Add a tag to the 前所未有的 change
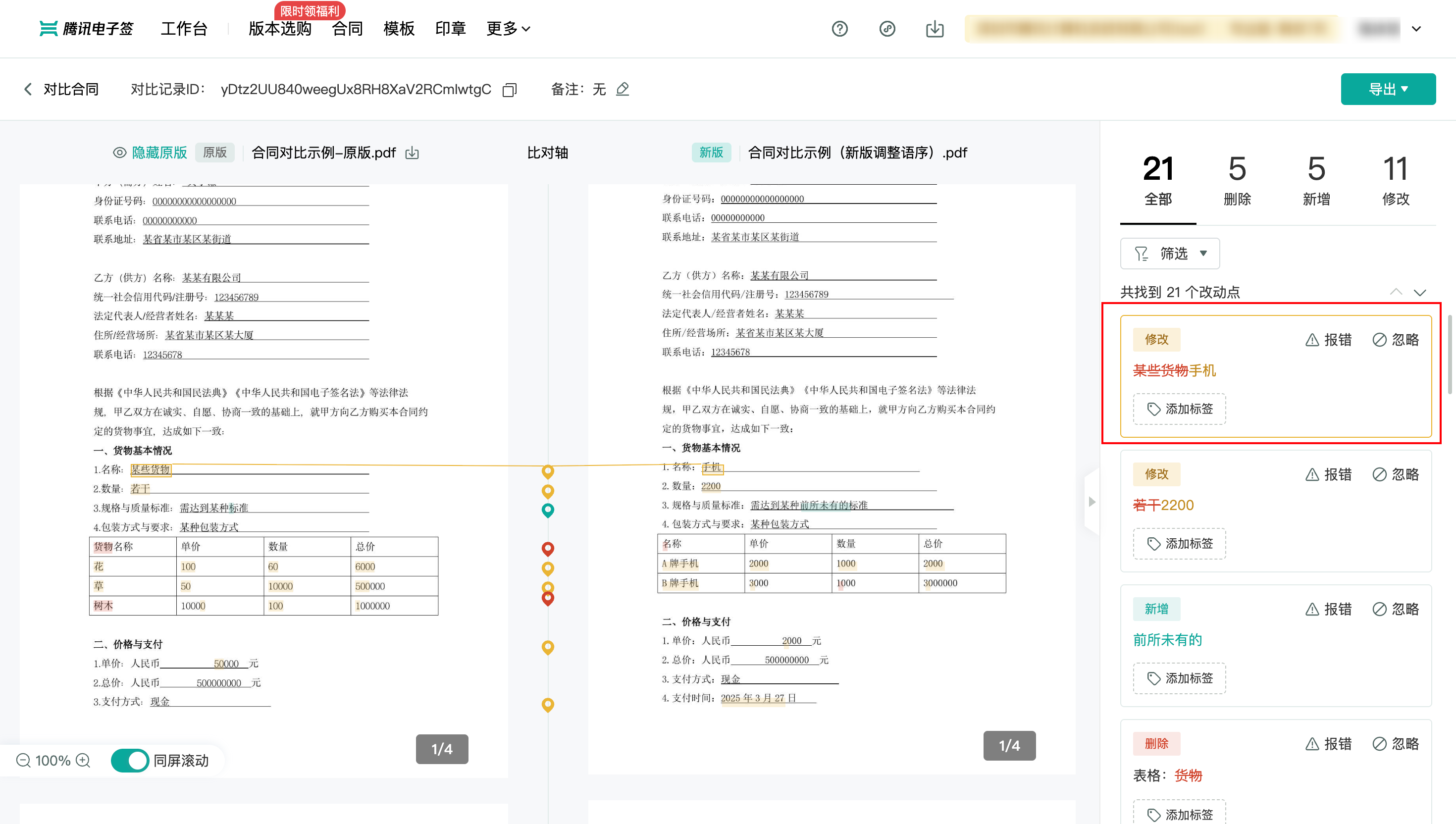1456x824 pixels. click(1179, 678)
